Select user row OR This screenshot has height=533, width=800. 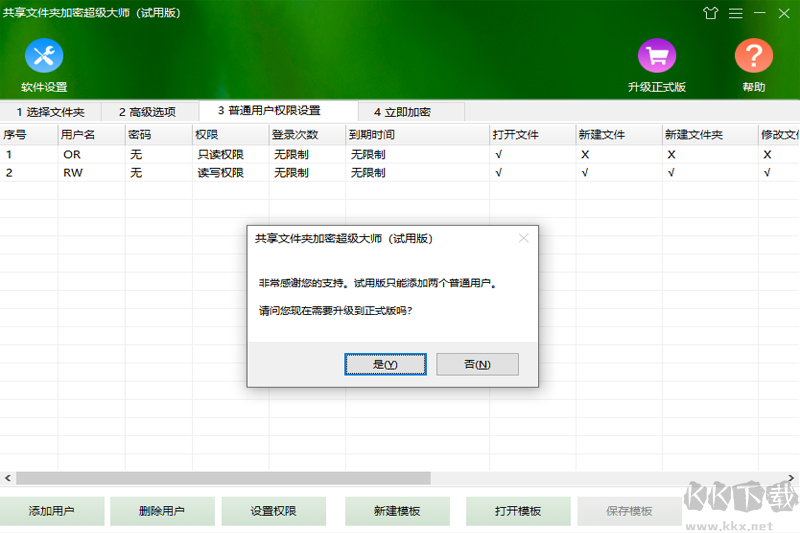click(x=400, y=154)
